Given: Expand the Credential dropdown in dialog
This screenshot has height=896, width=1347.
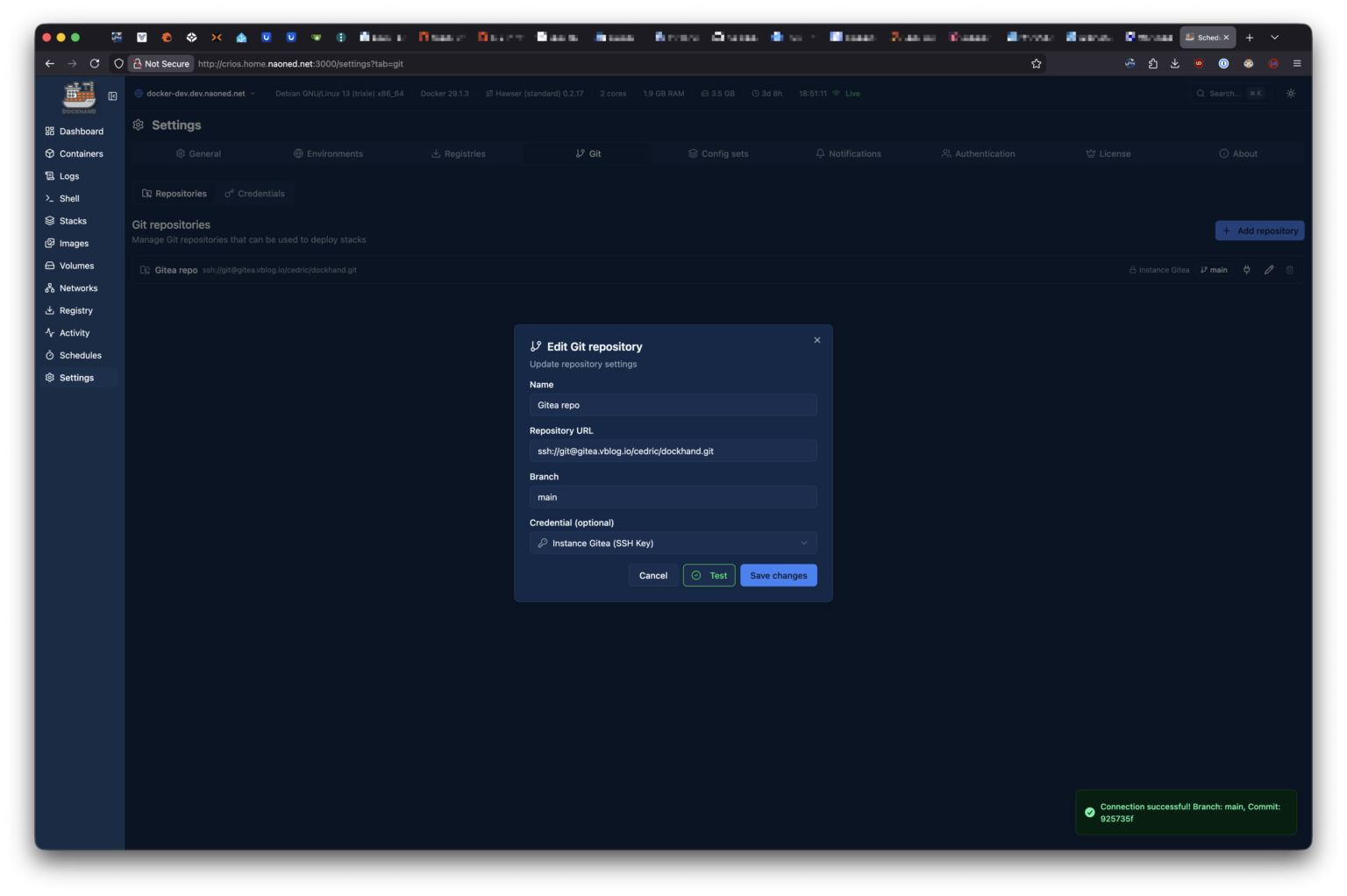Looking at the screenshot, I should pyautogui.click(x=673, y=544).
